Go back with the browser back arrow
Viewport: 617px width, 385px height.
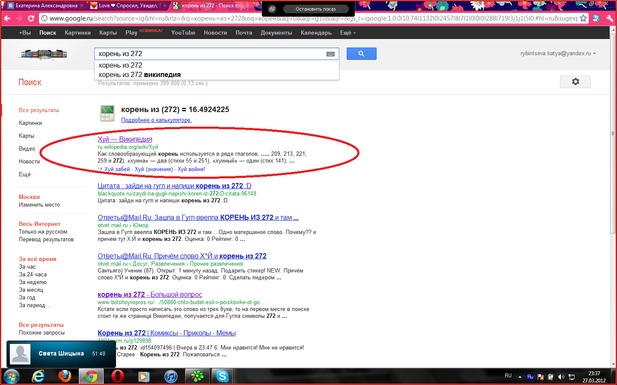point(7,18)
